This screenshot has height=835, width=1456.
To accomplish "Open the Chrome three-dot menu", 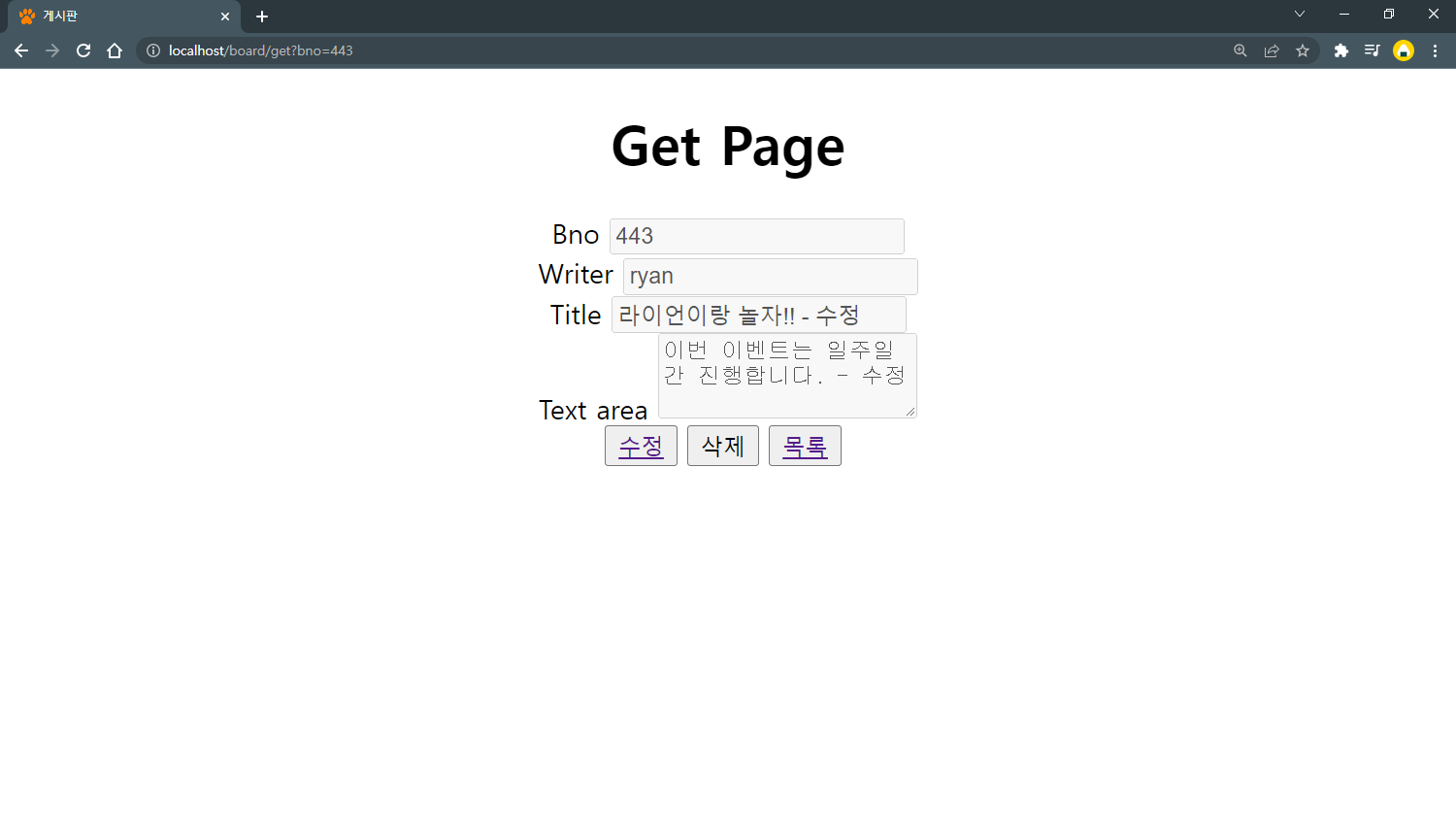I will pos(1435,50).
